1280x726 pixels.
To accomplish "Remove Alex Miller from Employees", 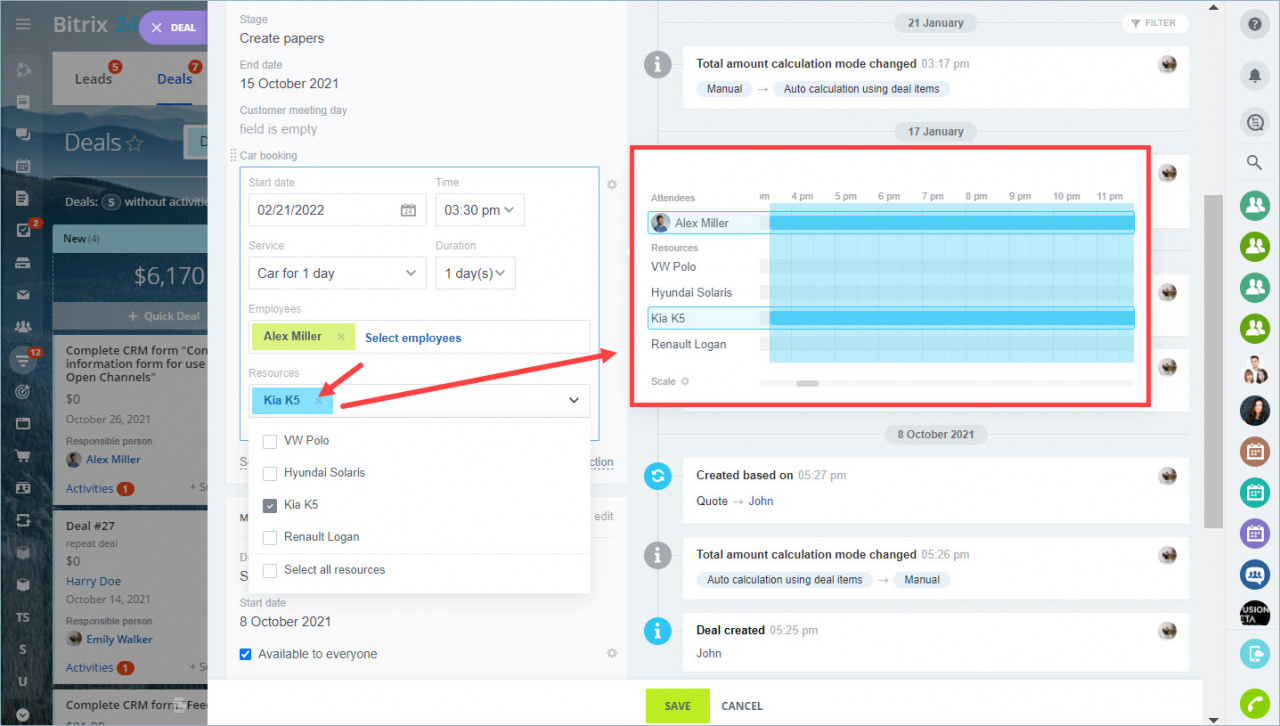I will pos(341,337).
